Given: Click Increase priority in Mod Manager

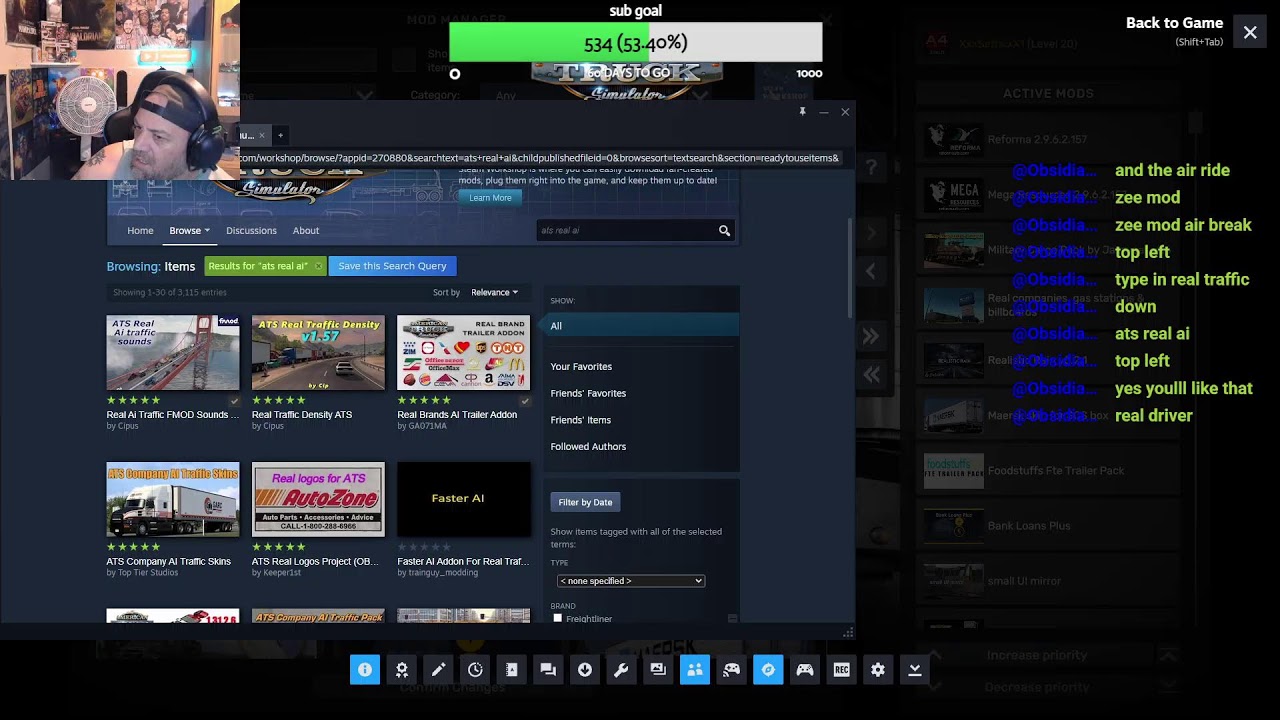Looking at the screenshot, I should [1037, 656].
